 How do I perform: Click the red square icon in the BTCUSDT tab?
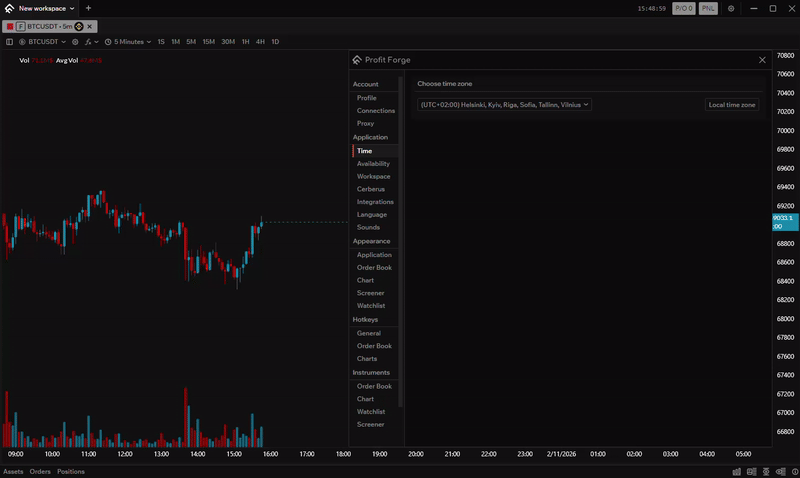pyautogui.click(x=10, y=27)
